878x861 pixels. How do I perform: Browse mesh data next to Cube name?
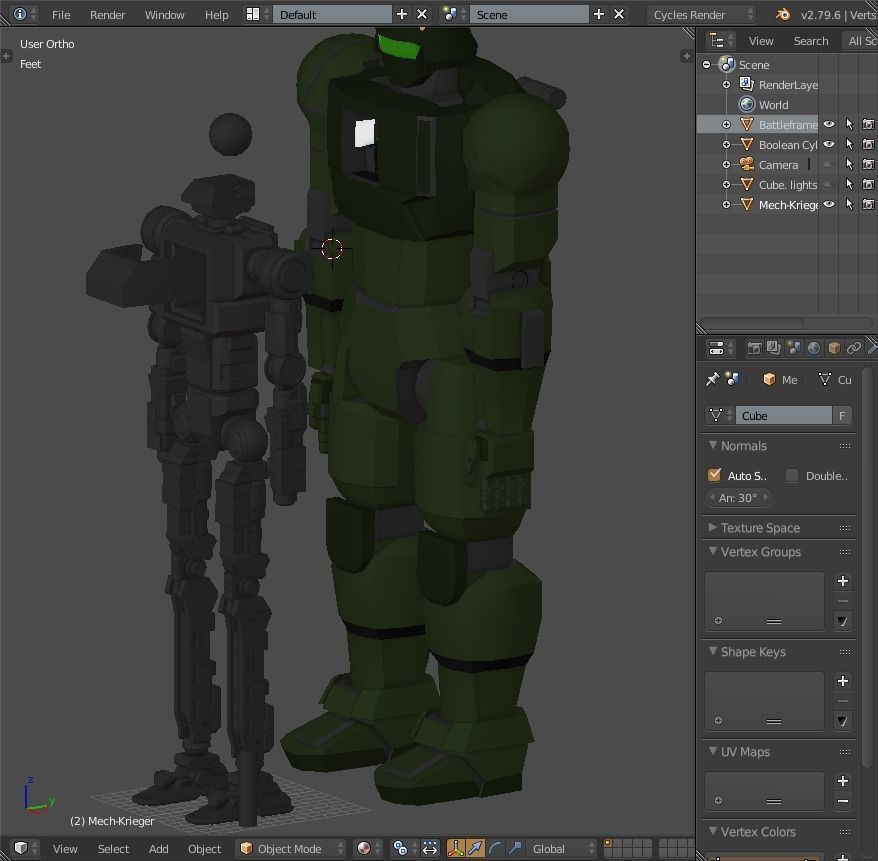720,415
